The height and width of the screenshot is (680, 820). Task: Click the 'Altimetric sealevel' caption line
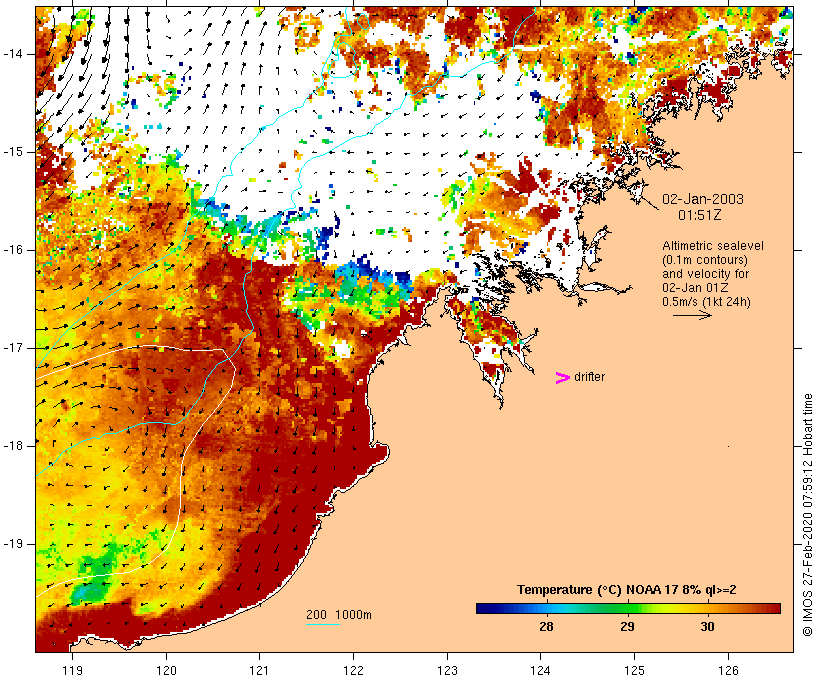[713, 246]
